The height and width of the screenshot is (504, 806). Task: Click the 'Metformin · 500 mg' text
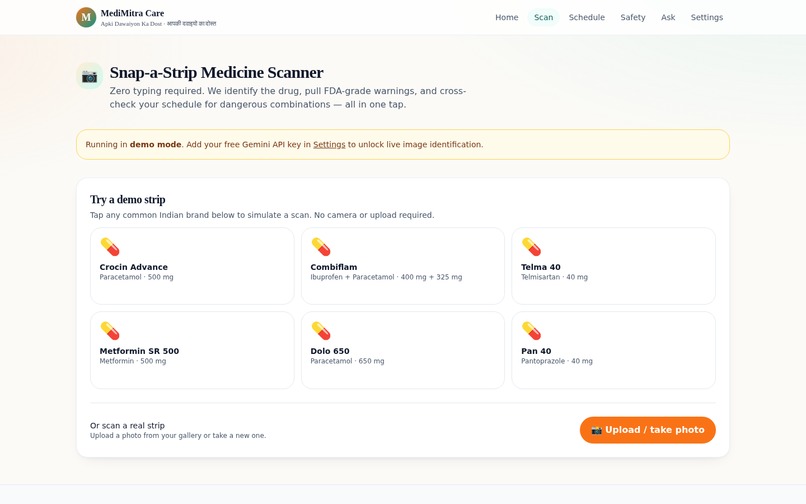tap(133, 361)
